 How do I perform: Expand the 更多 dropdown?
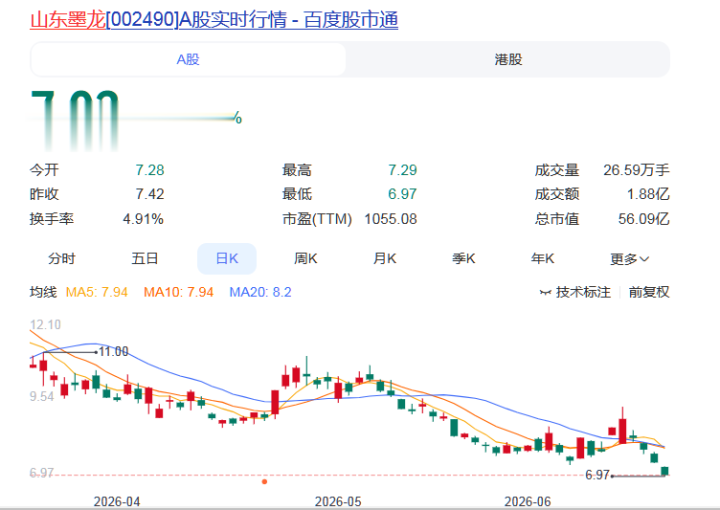coord(629,259)
